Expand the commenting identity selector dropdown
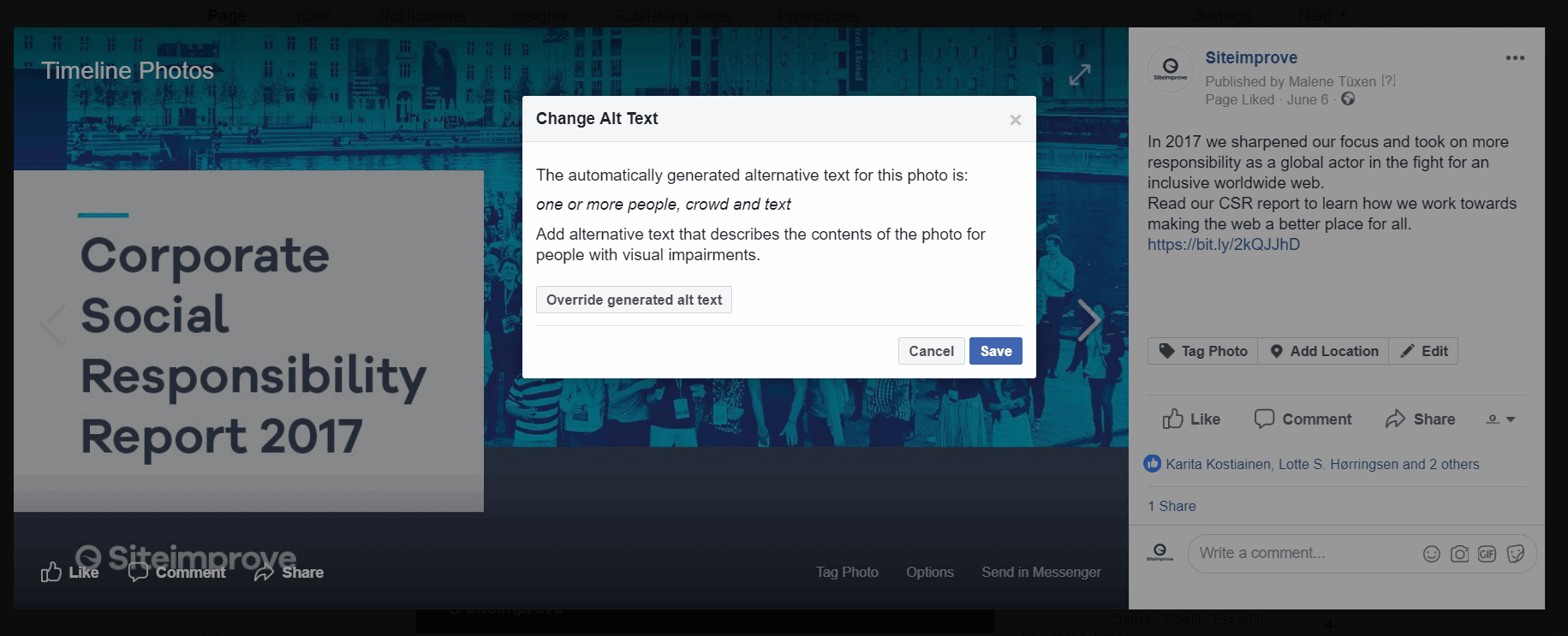Screen dimensions: 1568x636 (1501, 419)
